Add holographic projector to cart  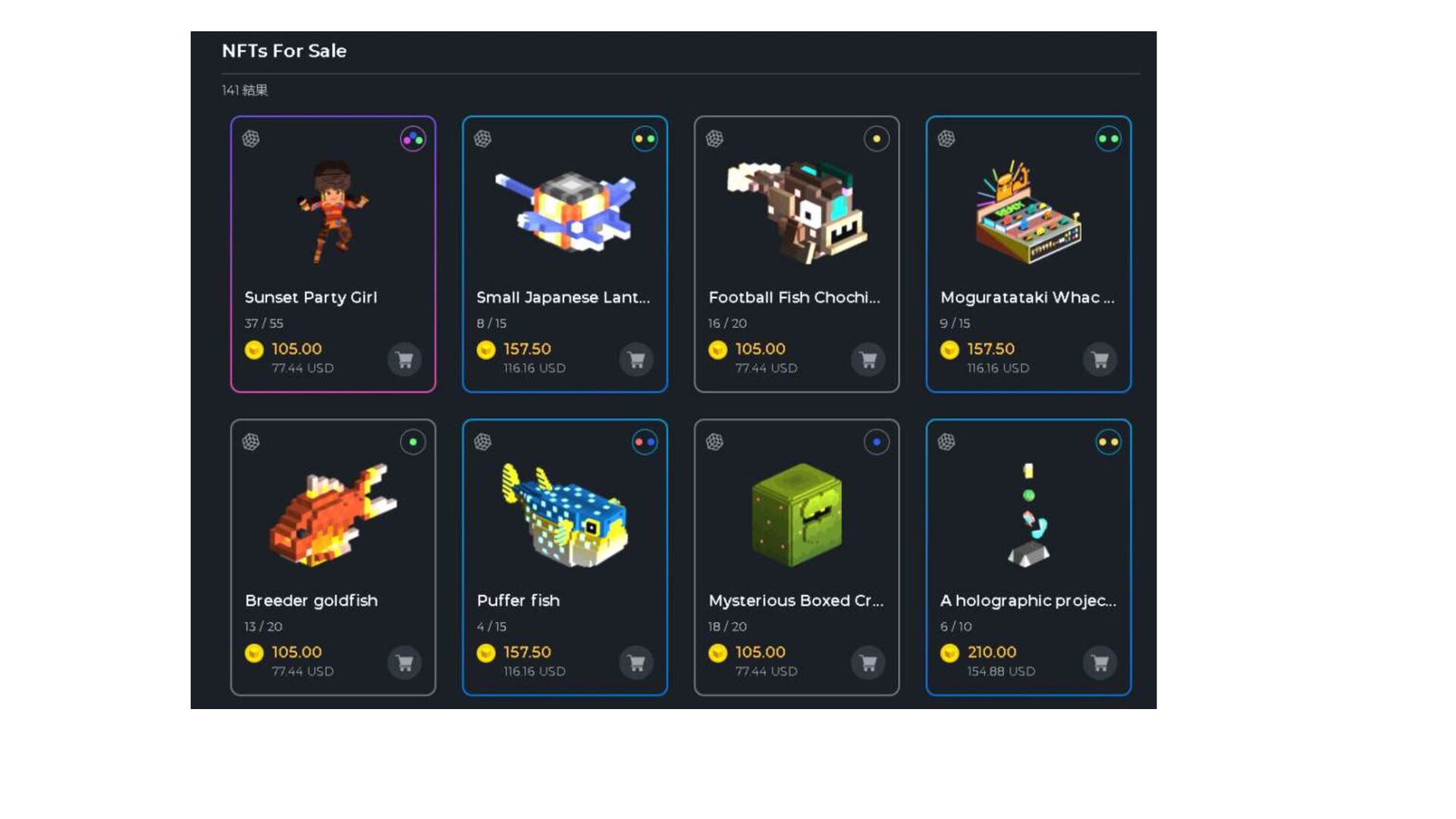(x=1100, y=663)
